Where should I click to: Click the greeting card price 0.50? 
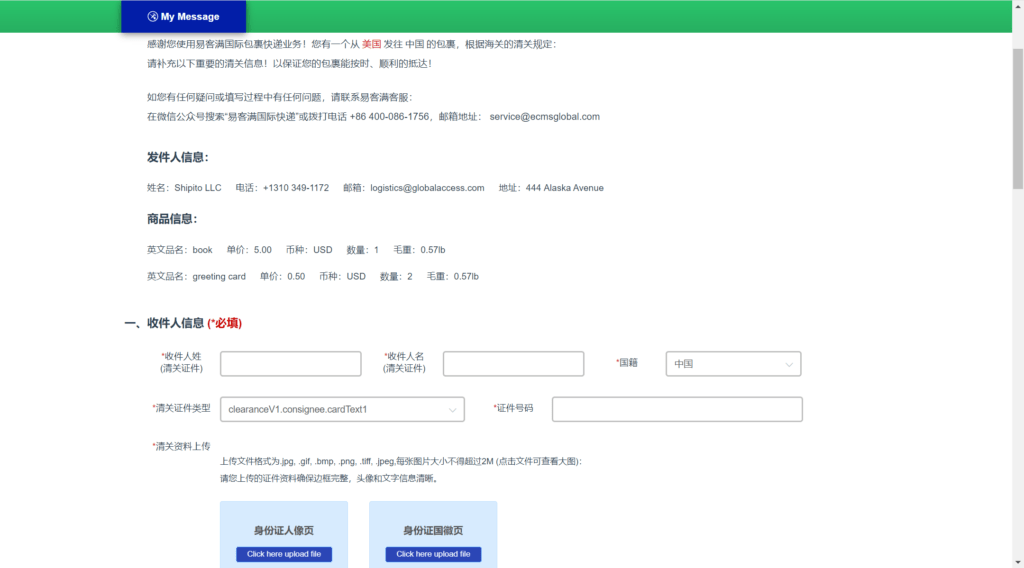296,277
